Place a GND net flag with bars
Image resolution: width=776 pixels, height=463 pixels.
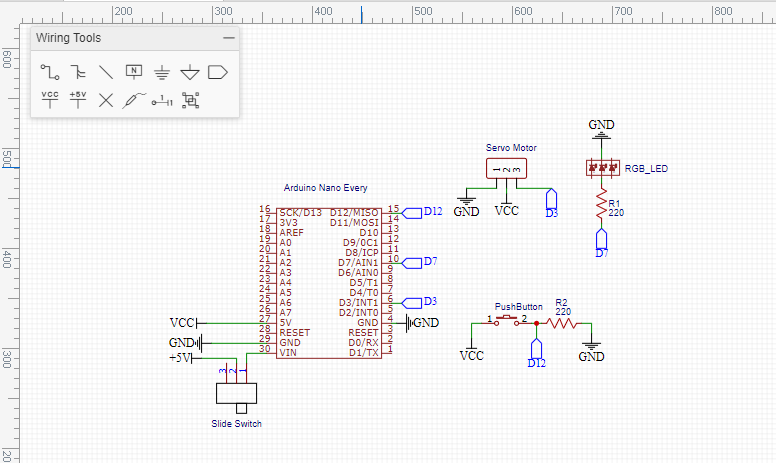click(162, 73)
